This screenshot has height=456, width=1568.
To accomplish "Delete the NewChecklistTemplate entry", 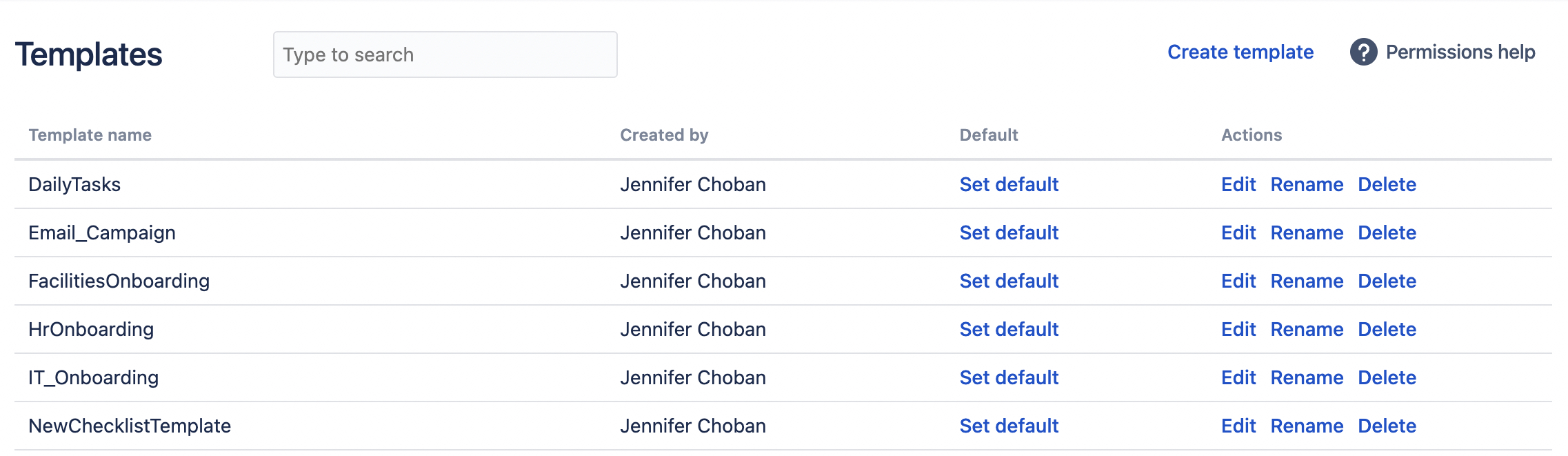I will (x=1387, y=426).
